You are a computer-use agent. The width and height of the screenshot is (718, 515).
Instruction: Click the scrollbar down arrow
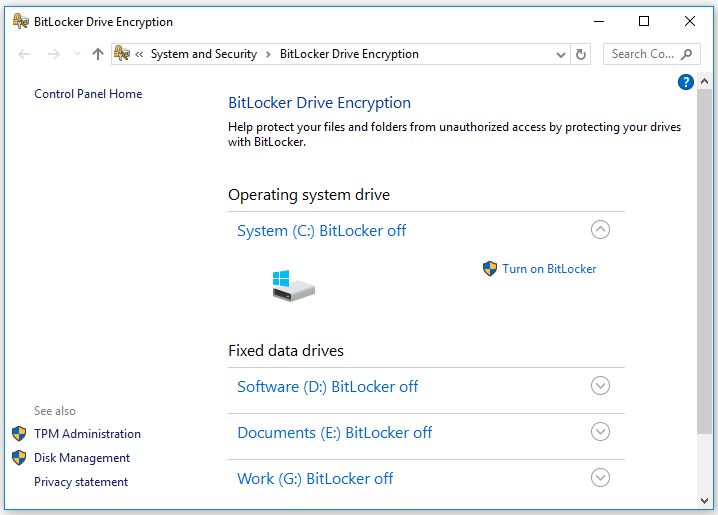point(704,501)
